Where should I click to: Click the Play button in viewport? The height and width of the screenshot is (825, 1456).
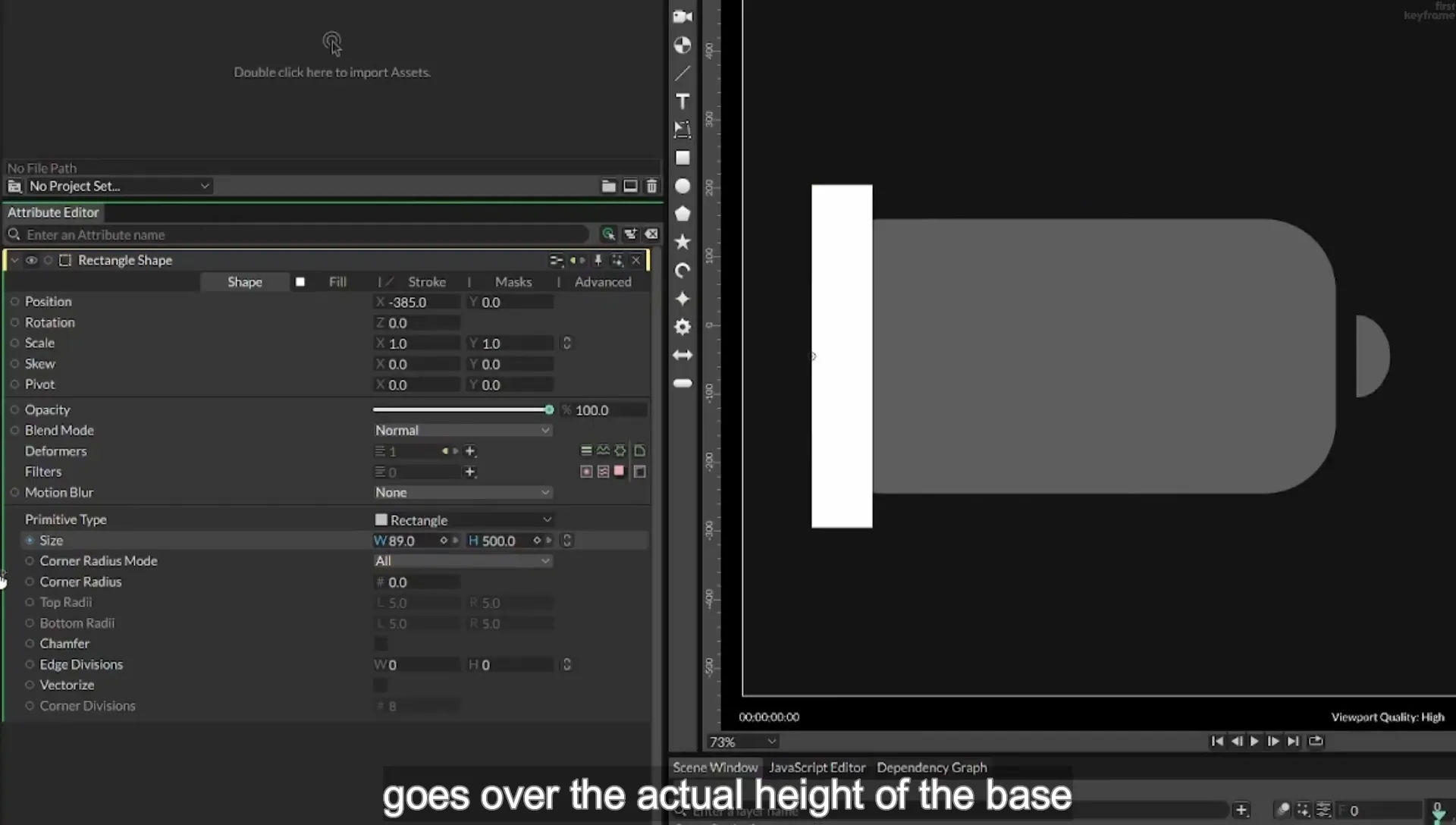tap(1254, 742)
